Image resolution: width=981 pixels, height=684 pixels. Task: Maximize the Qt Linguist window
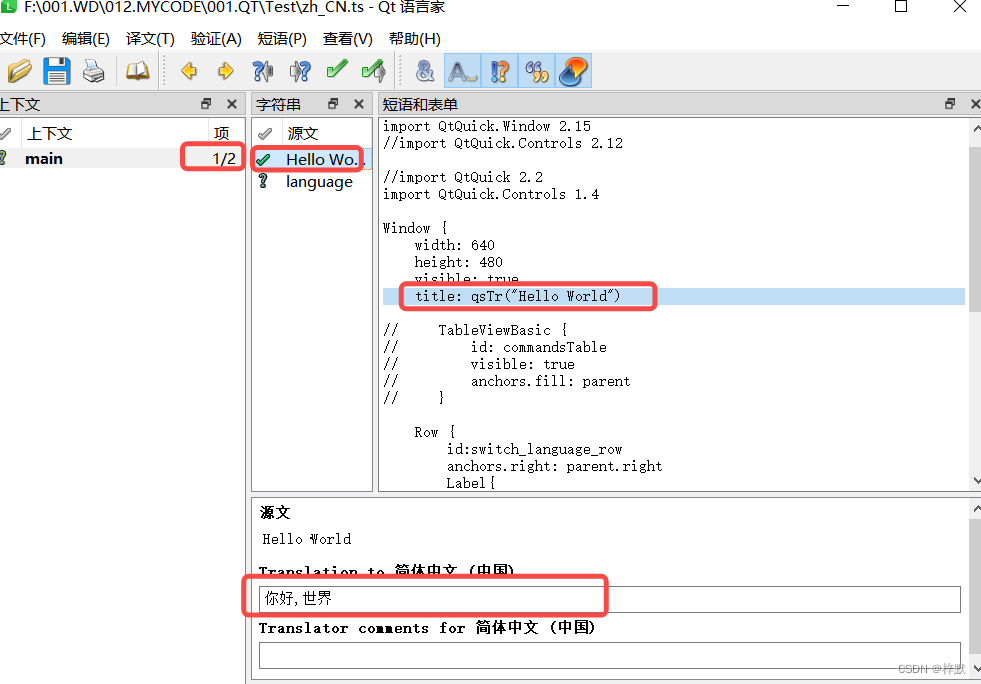click(x=901, y=7)
